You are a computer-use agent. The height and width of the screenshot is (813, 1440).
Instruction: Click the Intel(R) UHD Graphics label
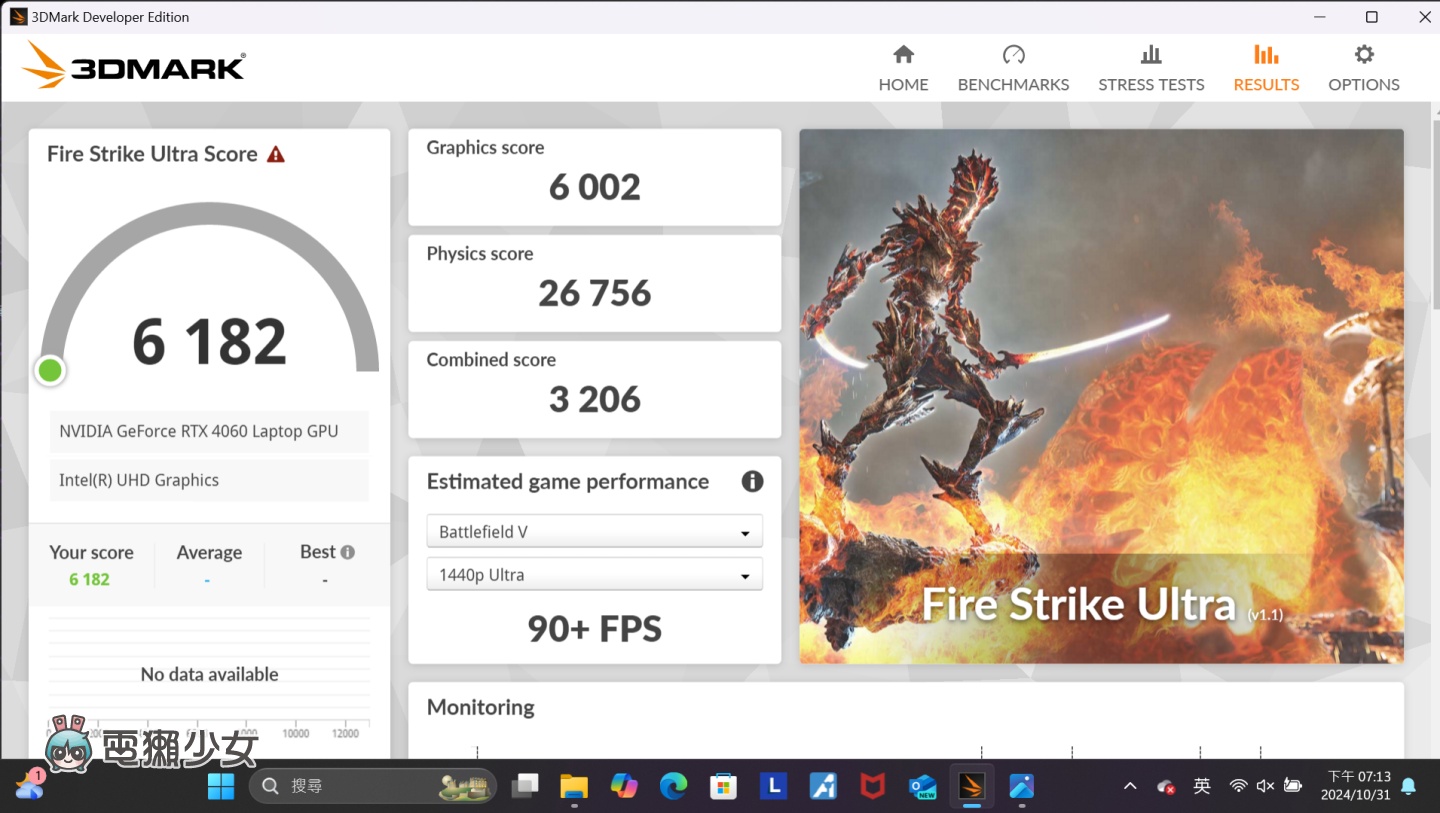(209, 480)
